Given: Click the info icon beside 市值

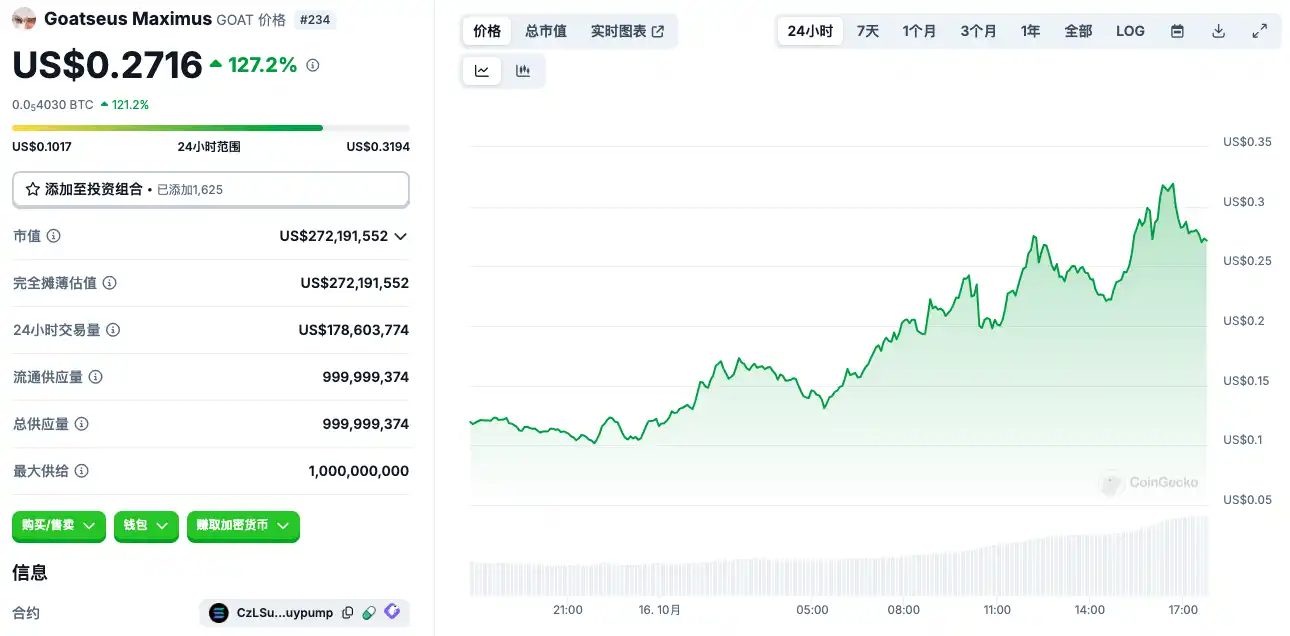Looking at the screenshot, I should [x=54, y=236].
